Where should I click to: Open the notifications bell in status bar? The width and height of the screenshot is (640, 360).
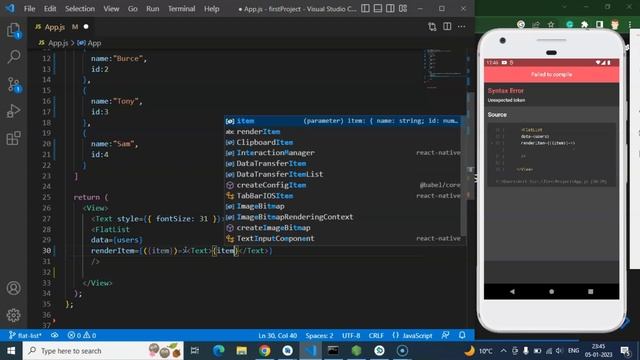(462, 336)
